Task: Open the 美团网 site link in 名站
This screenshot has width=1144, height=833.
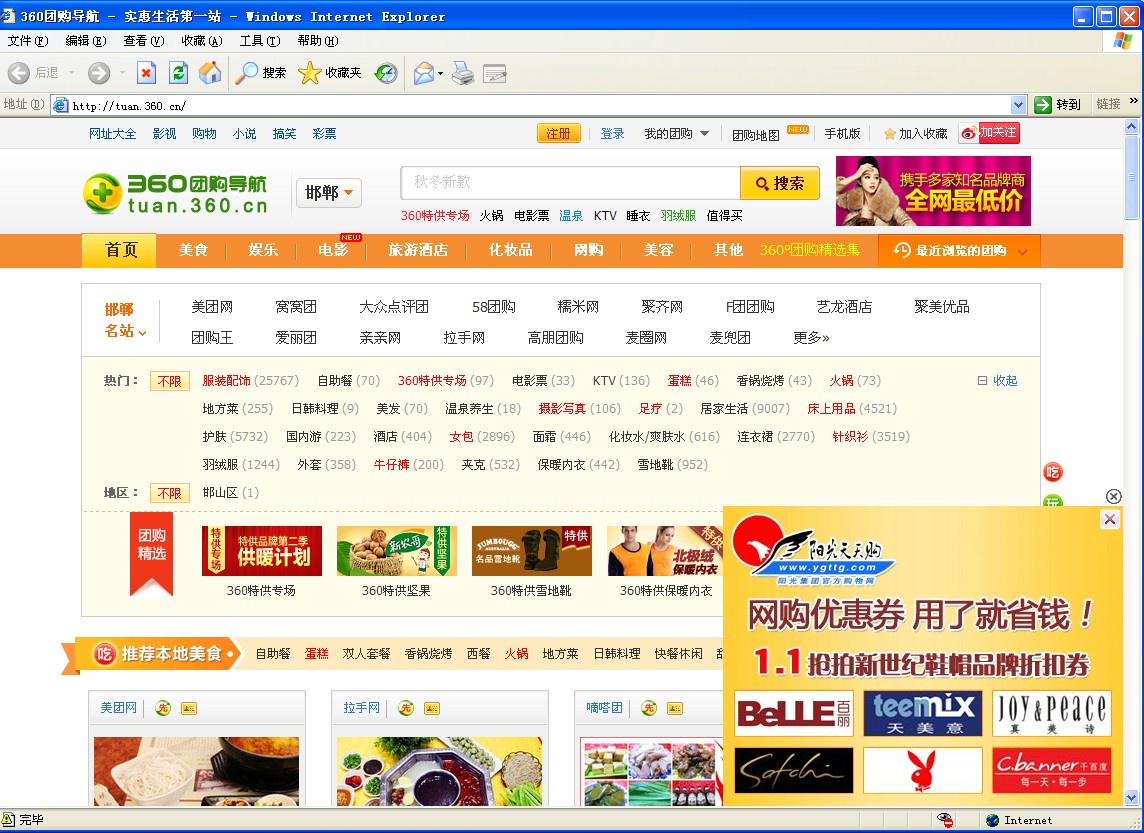Action: 212,307
